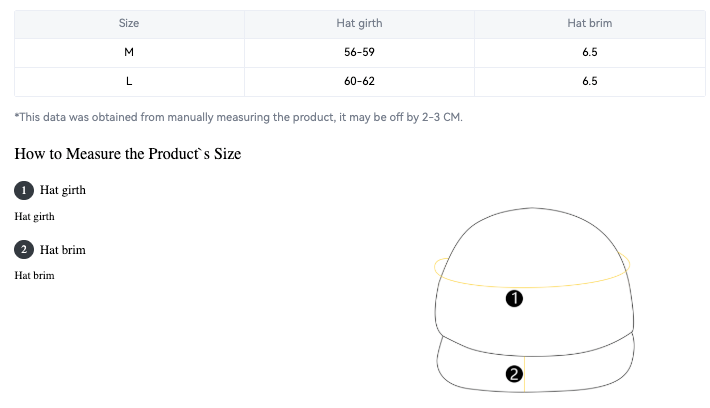Click the Hat girth description text
The width and height of the screenshot is (710, 408).
(34, 217)
